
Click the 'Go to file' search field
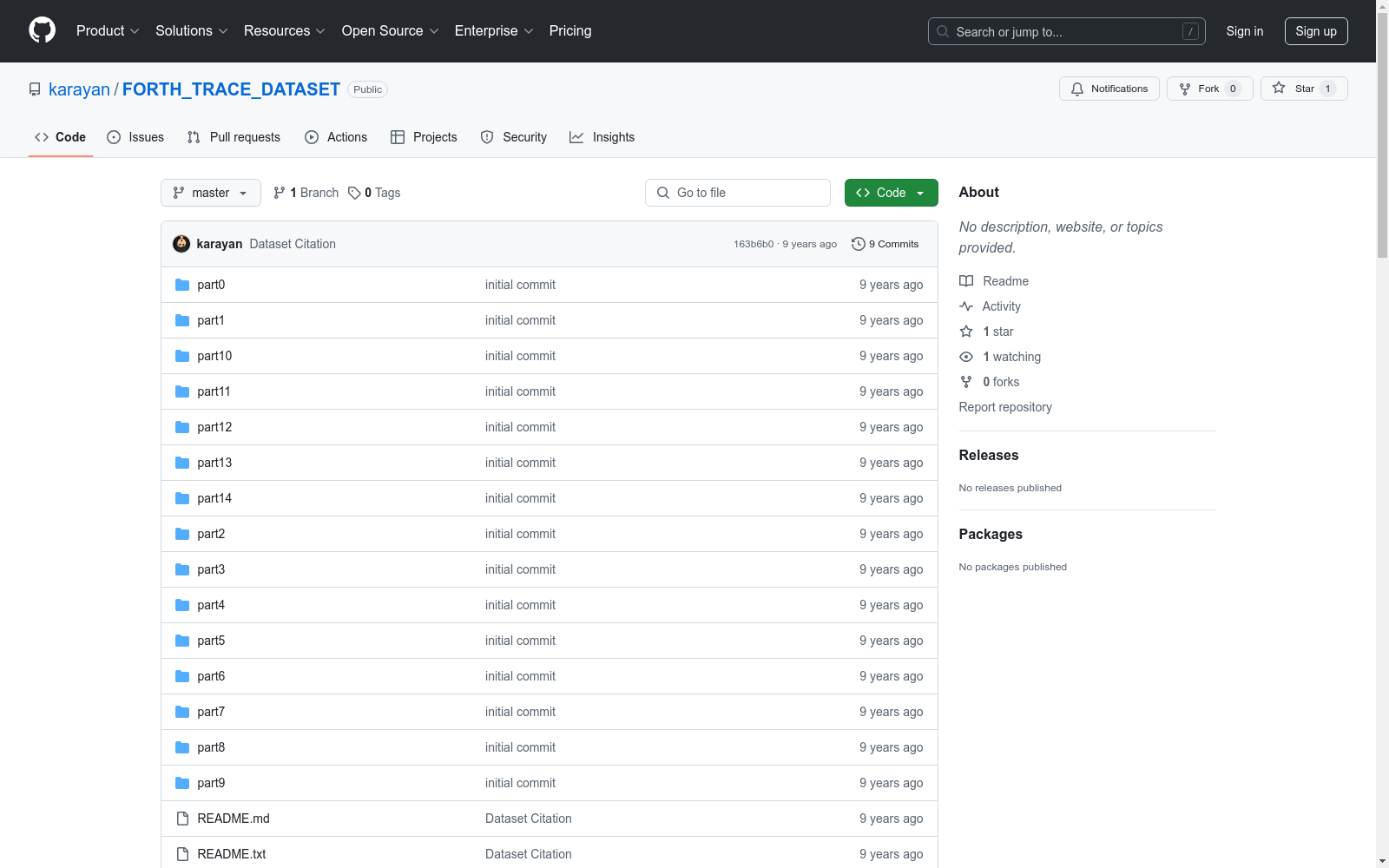[738, 193]
